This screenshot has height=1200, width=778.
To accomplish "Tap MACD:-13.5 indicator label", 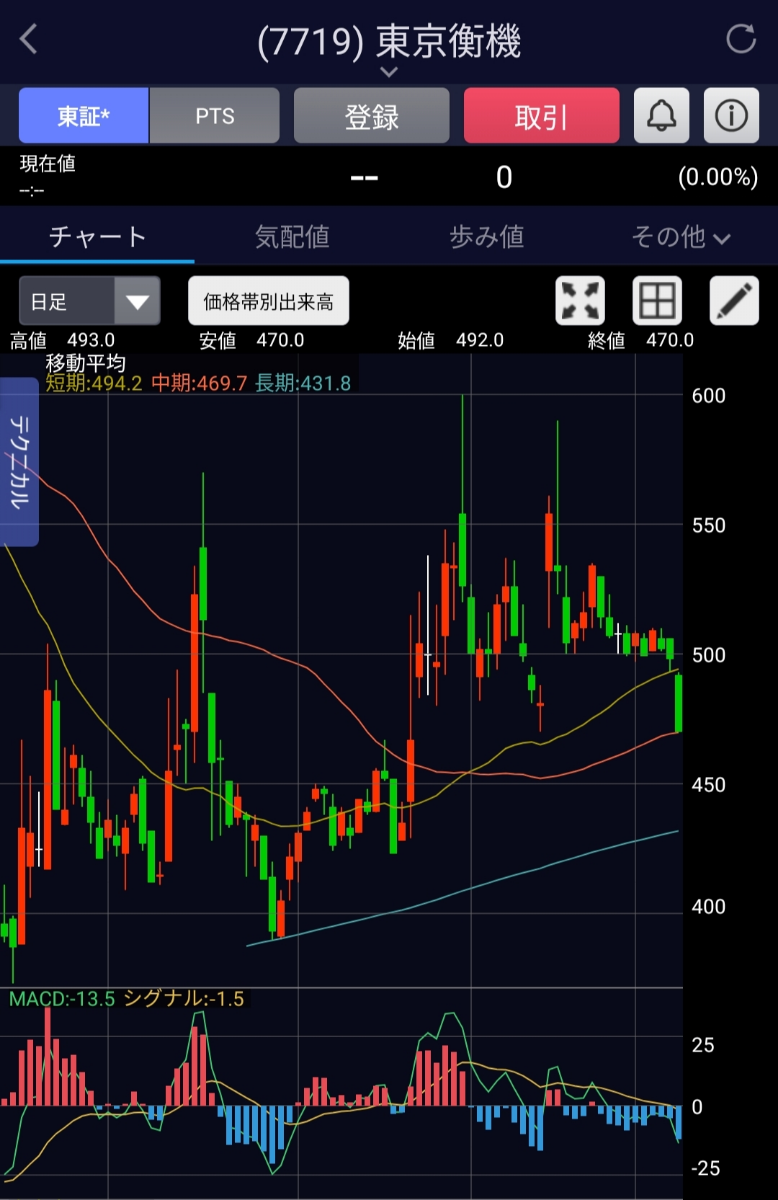I will (62, 998).
